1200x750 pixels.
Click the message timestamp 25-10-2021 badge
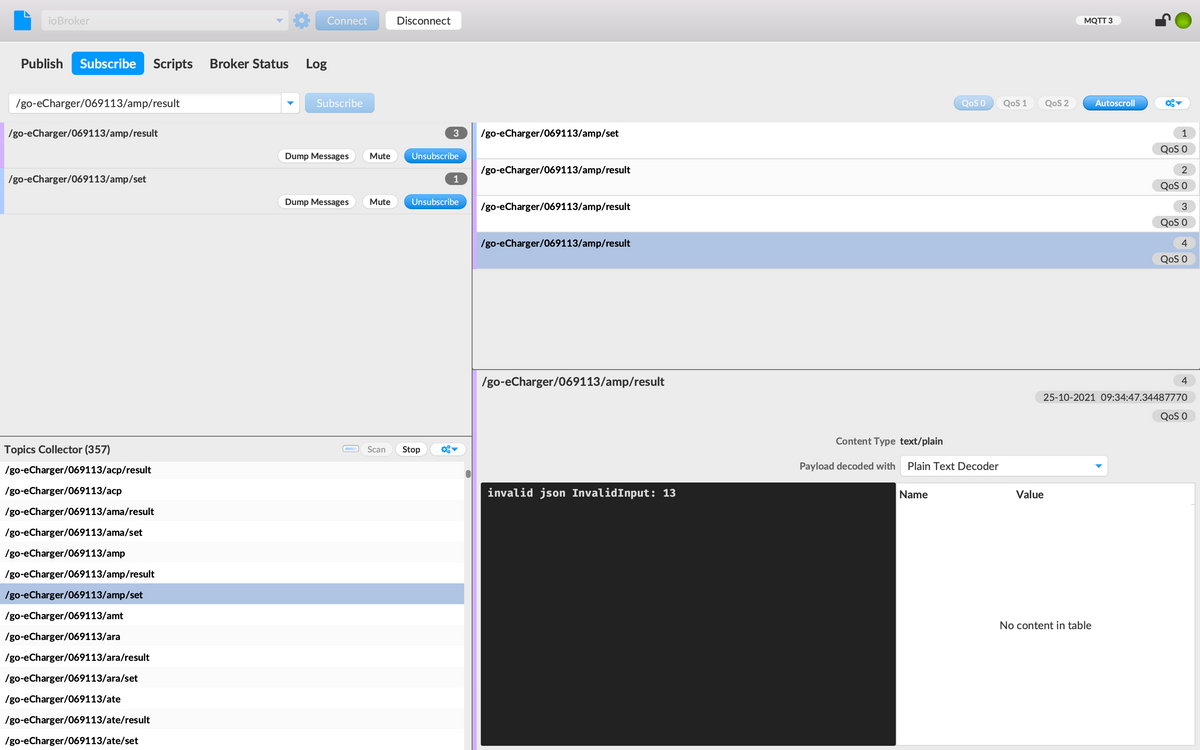tap(1115, 397)
